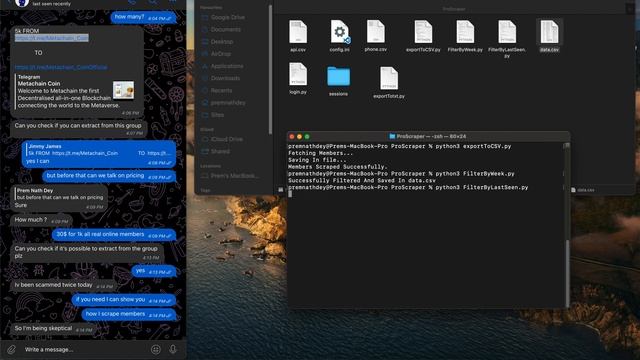Click the Terminal window scrollbar
Screen dimensions: 640x360
coord(567,273)
